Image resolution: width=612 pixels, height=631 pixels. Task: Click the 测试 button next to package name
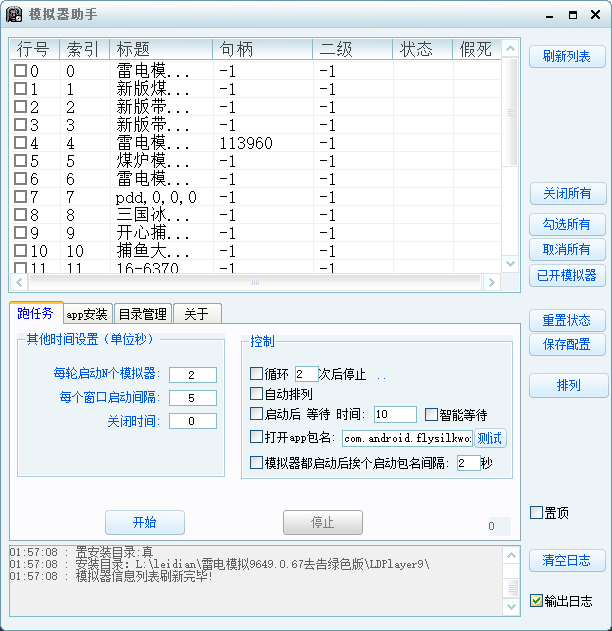click(x=490, y=438)
